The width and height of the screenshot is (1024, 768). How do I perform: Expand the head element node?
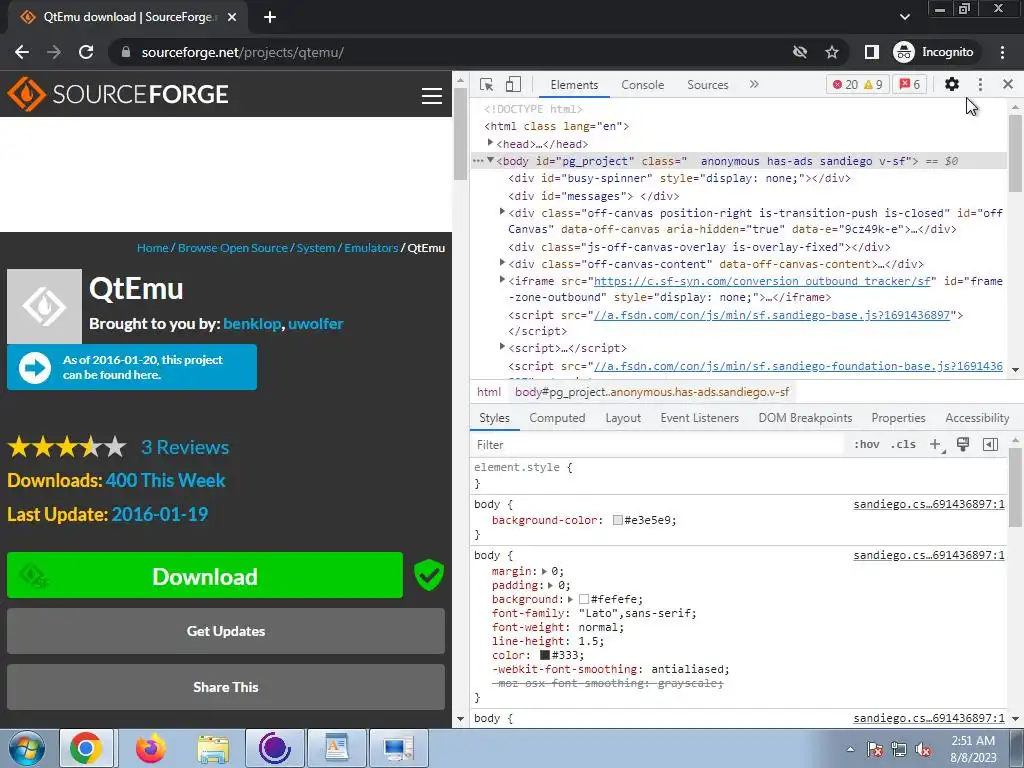point(490,143)
